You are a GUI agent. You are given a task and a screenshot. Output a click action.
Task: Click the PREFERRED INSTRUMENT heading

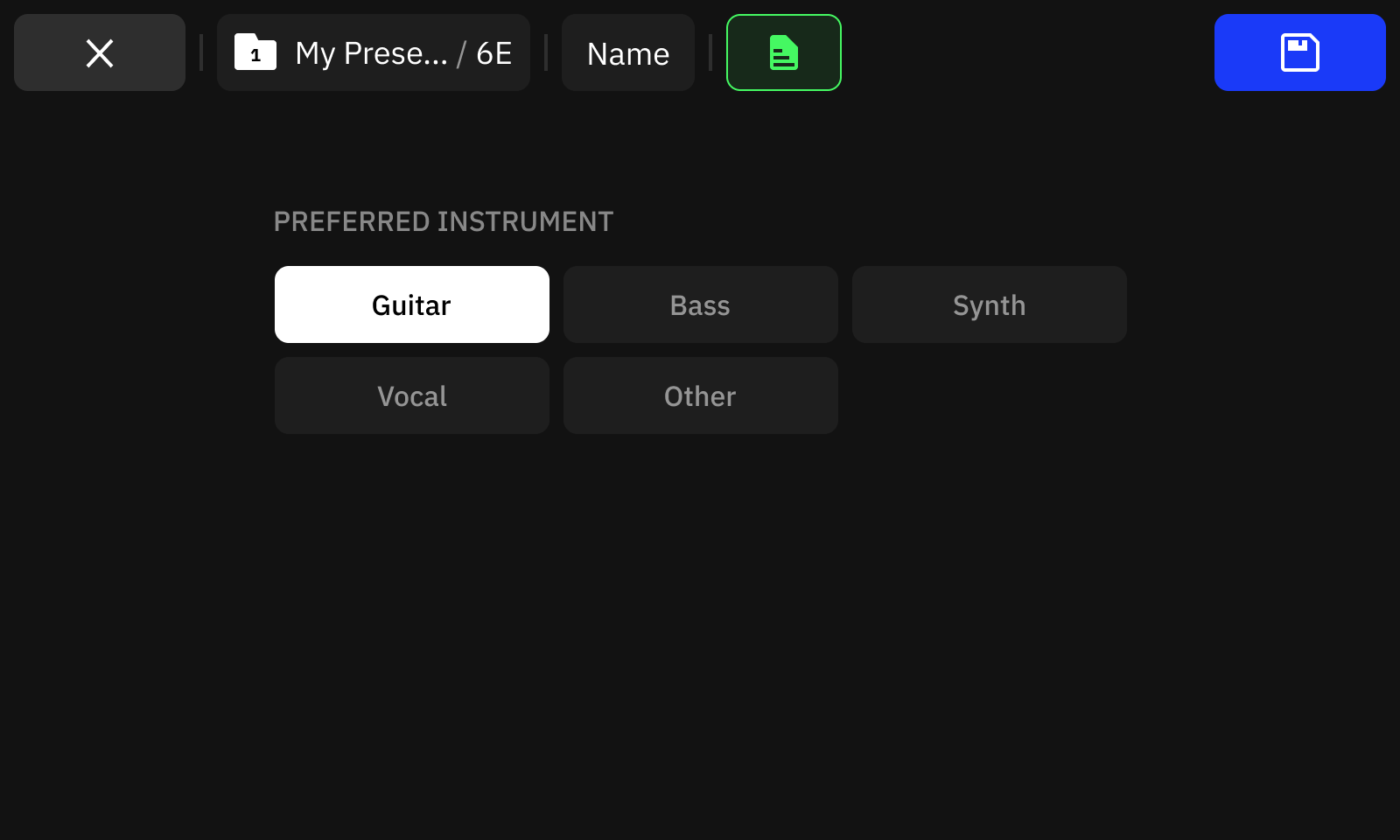(444, 221)
